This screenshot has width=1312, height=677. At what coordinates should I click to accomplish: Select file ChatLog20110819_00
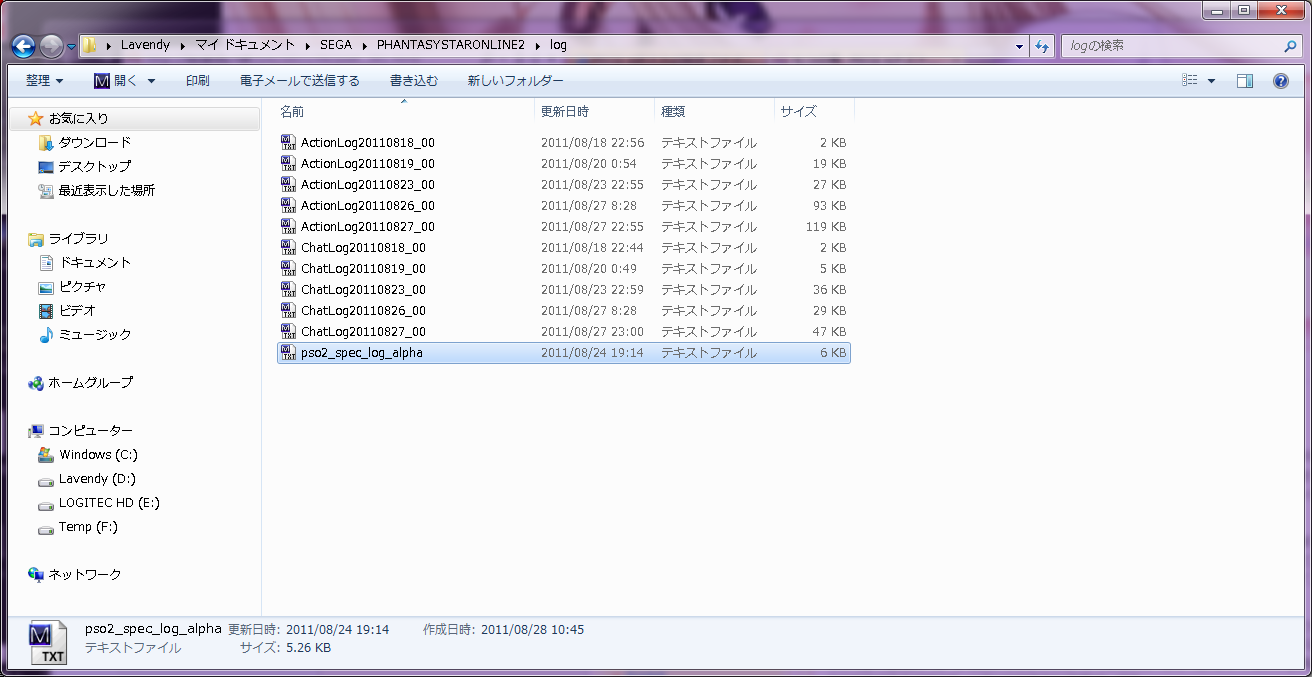(x=564, y=268)
